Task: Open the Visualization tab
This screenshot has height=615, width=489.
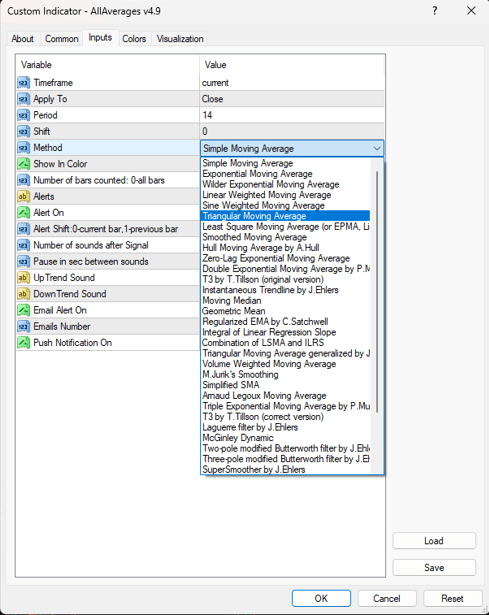Action: pyautogui.click(x=180, y=39)
